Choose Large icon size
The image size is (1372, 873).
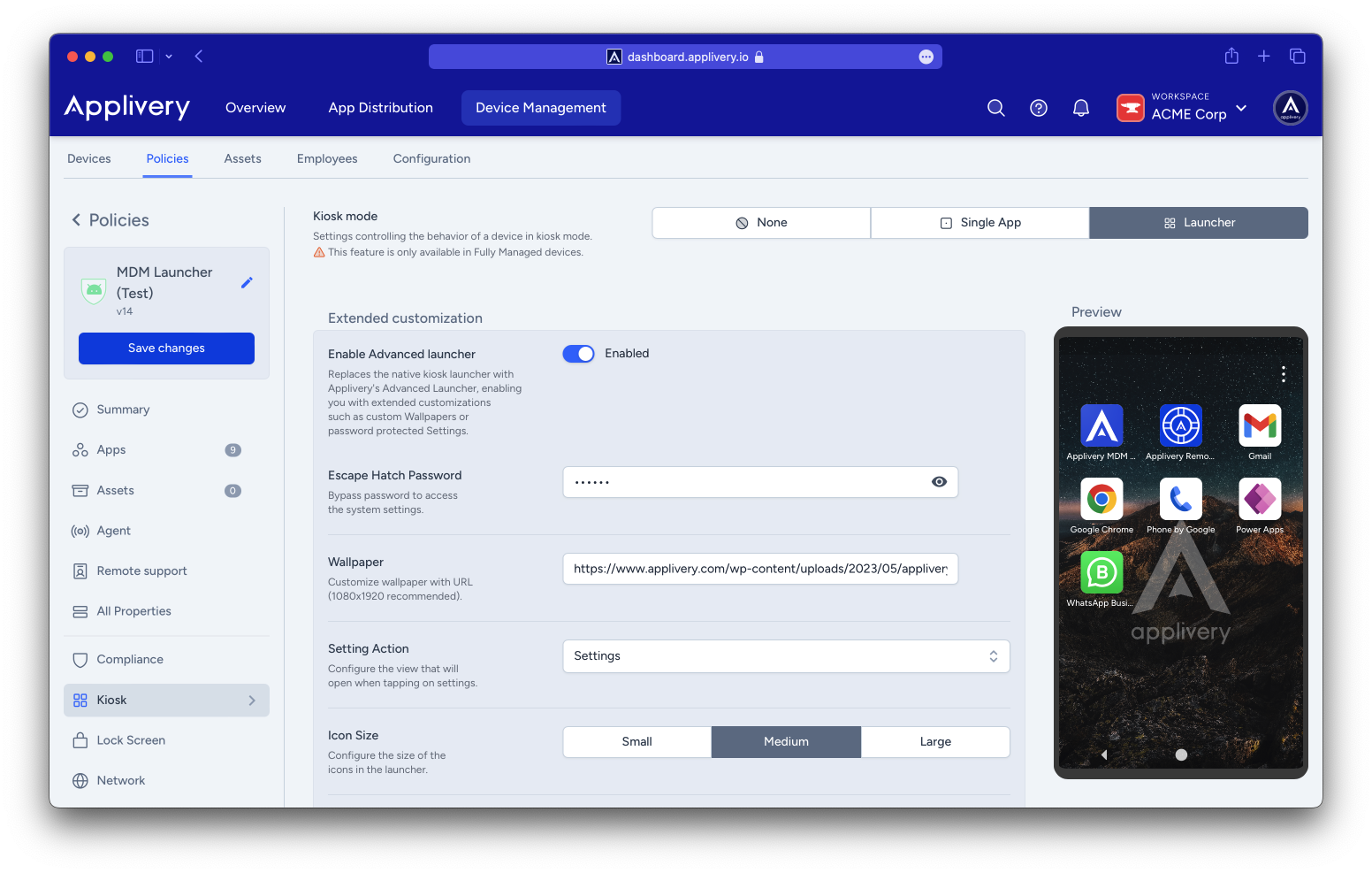tap(935, 742)
